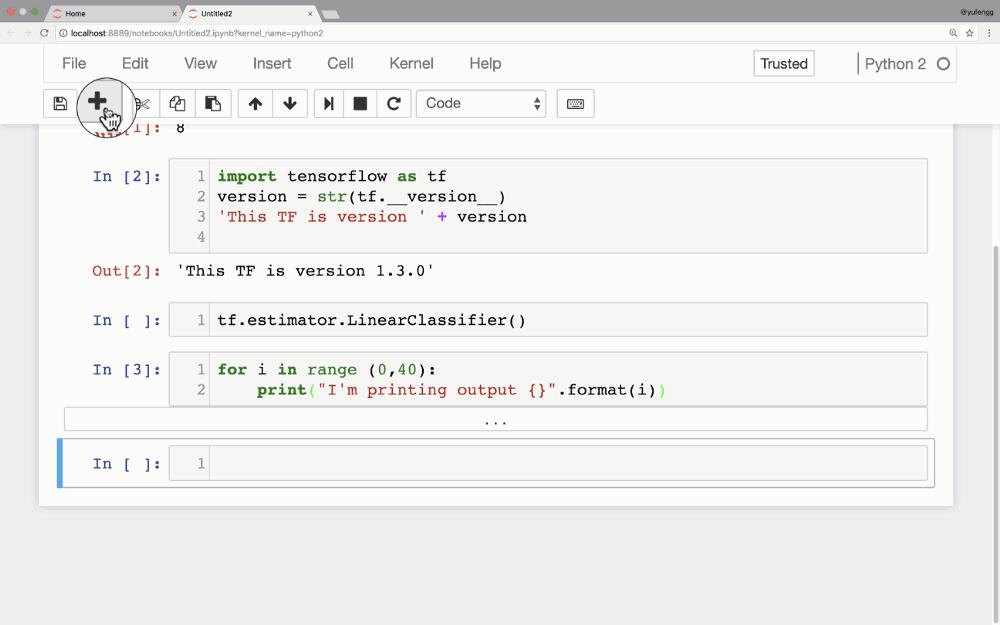The image size is (1000, 625).
Task: Expand the collapsed output marked with ellipsis
Action: (x=495, y=419)
